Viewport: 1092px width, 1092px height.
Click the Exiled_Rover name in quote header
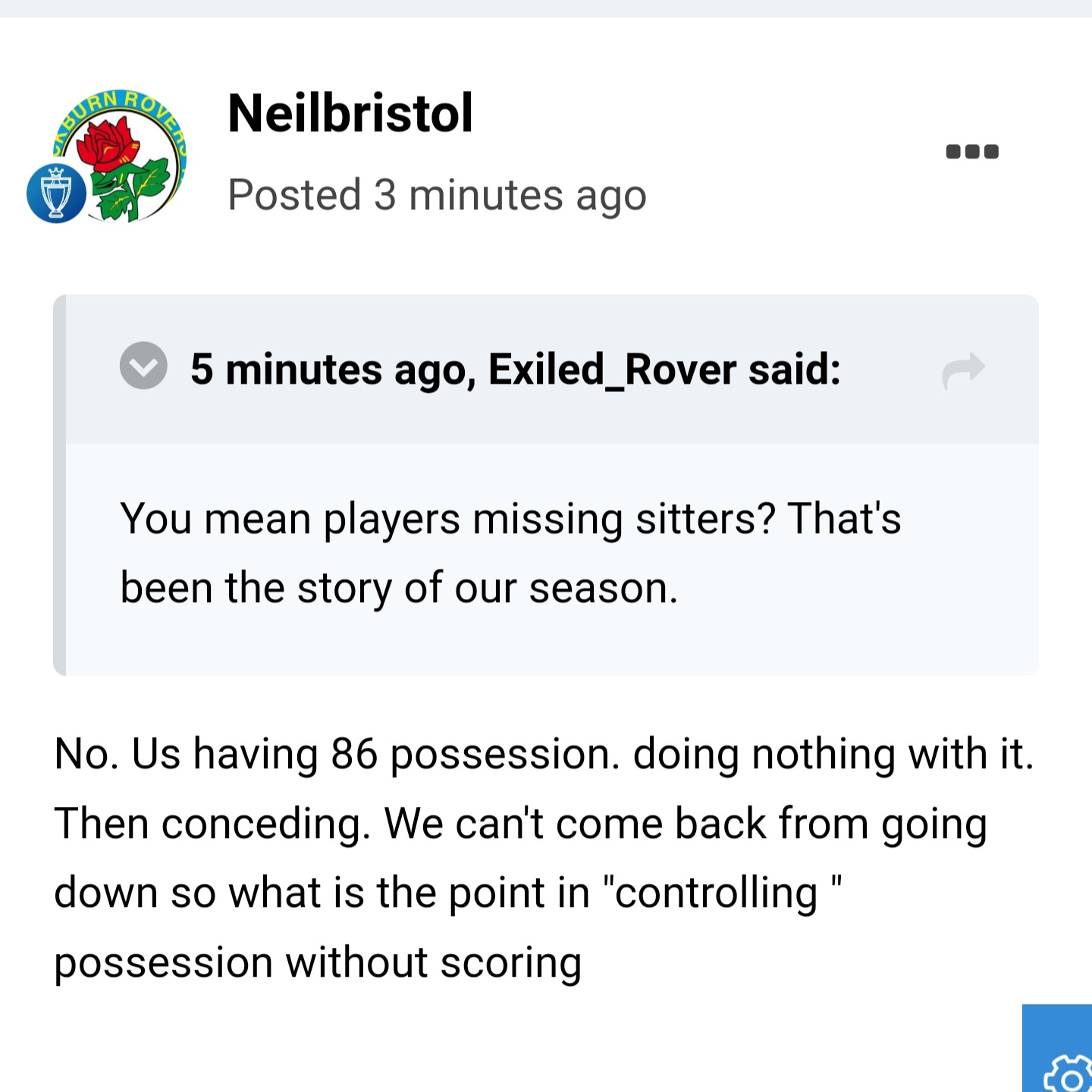612,370
